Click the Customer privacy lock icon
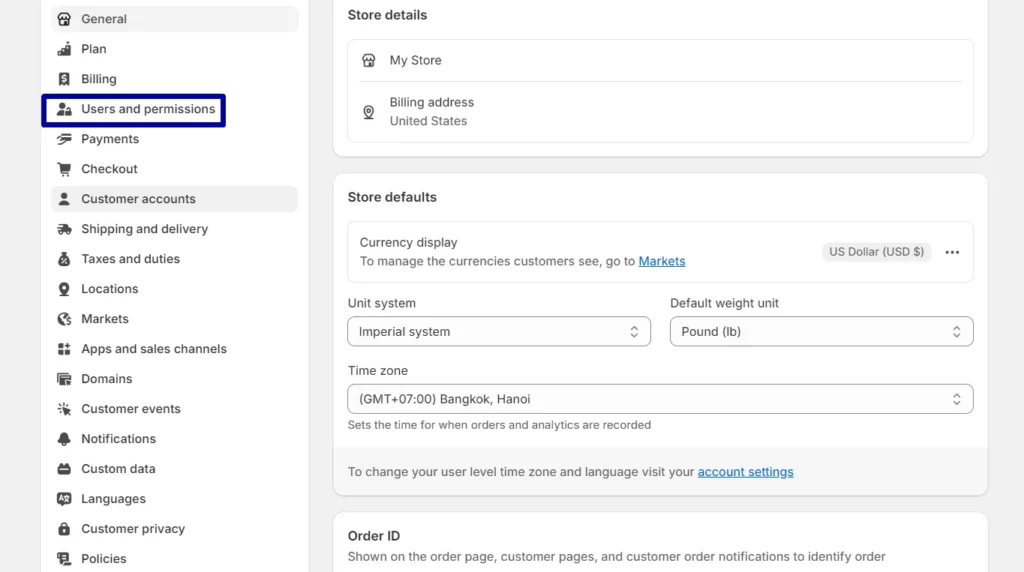The height and width of the screenshot is (572, 1024). 64,529
